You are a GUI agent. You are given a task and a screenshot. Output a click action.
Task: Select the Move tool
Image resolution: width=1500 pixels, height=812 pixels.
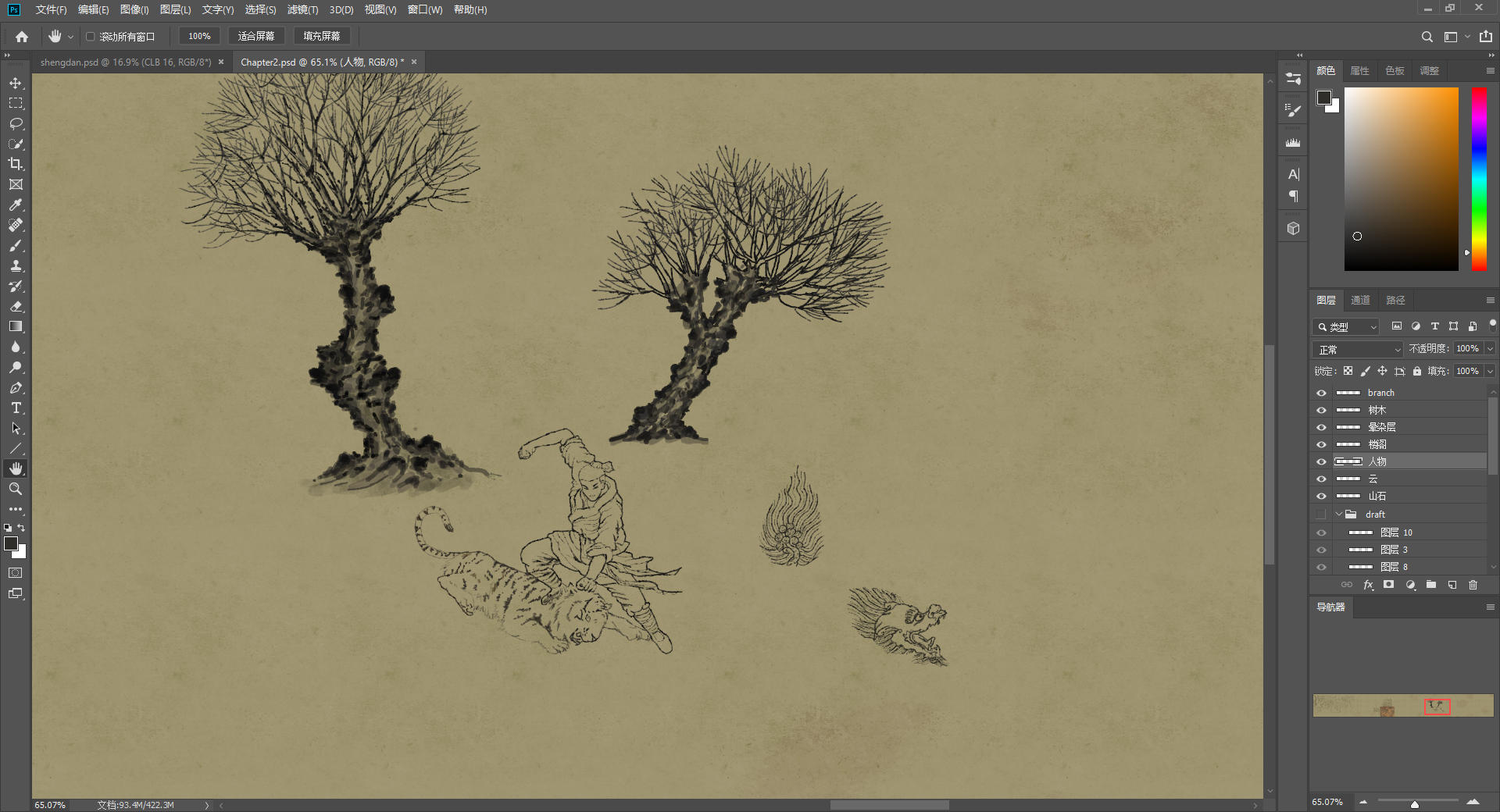coord(16,83)
